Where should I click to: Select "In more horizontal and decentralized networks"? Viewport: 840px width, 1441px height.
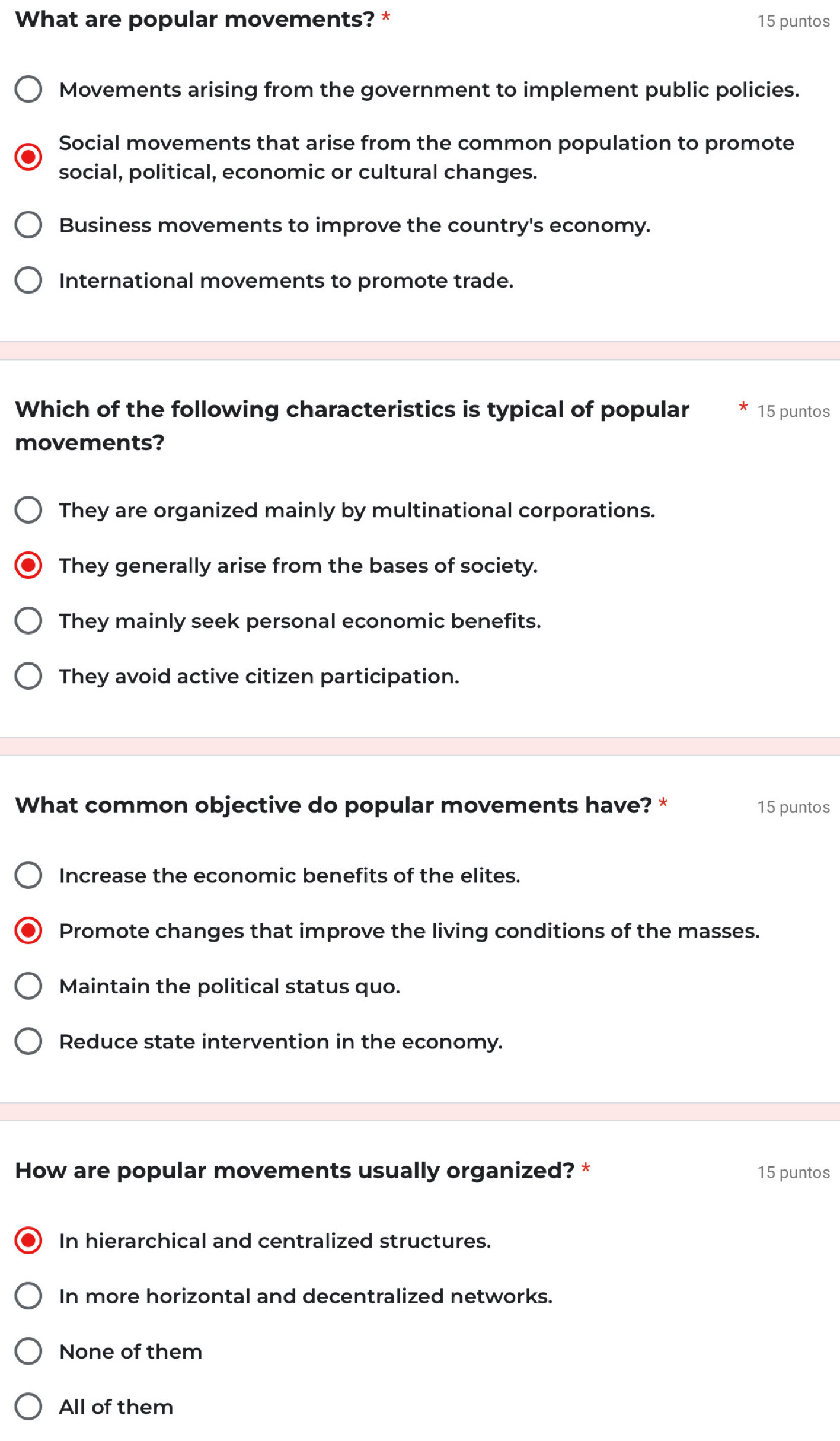pyautogui.click(x=28, y=1296)
